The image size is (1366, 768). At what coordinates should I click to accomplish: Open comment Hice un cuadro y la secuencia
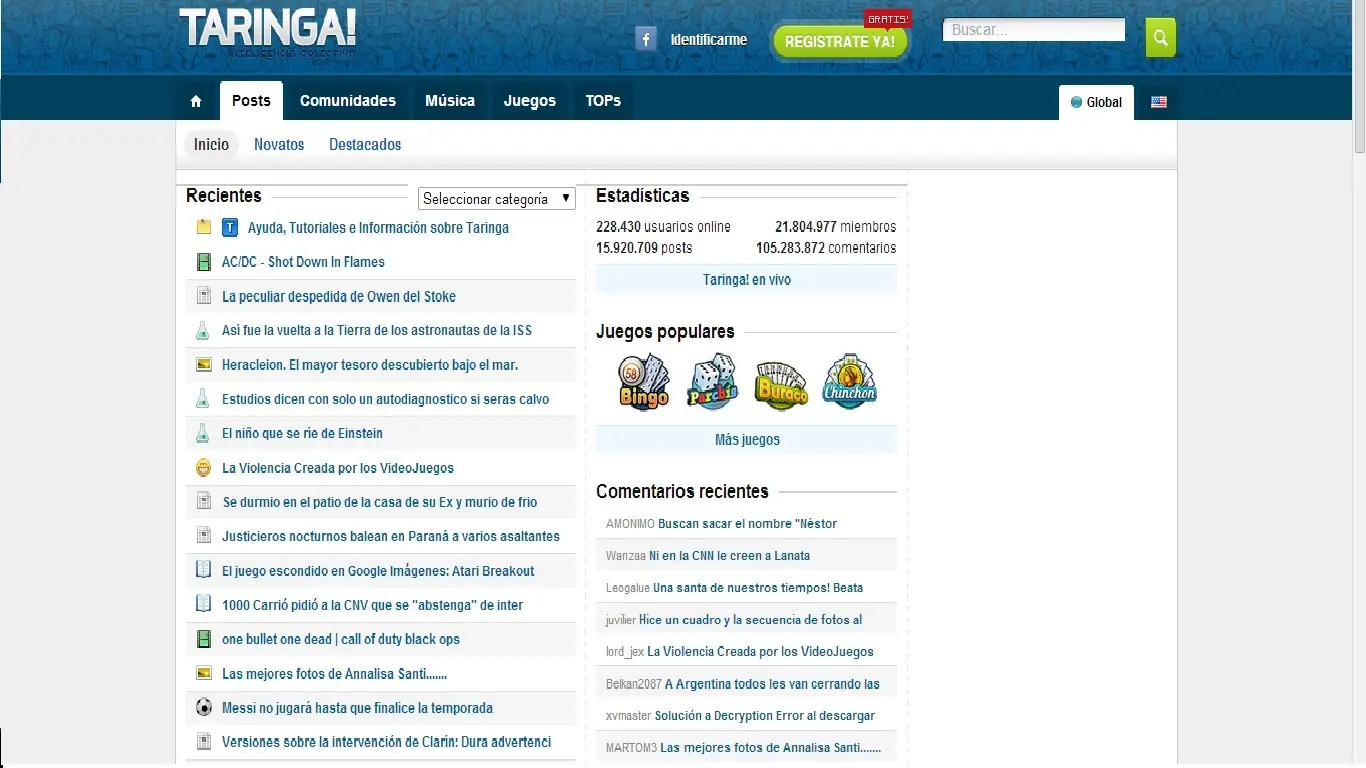[750, 620]
